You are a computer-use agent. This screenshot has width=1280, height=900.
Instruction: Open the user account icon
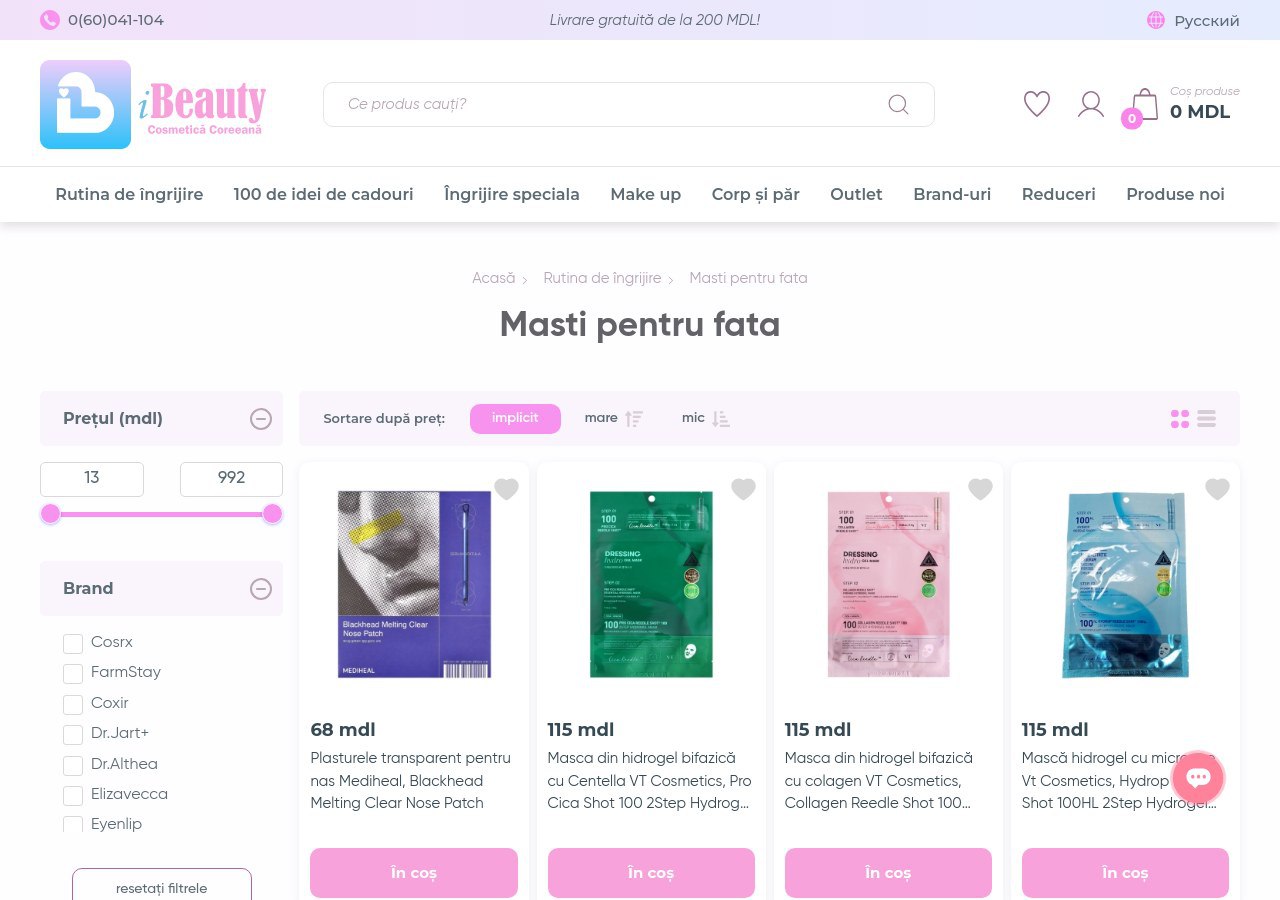click(1091, 104)
